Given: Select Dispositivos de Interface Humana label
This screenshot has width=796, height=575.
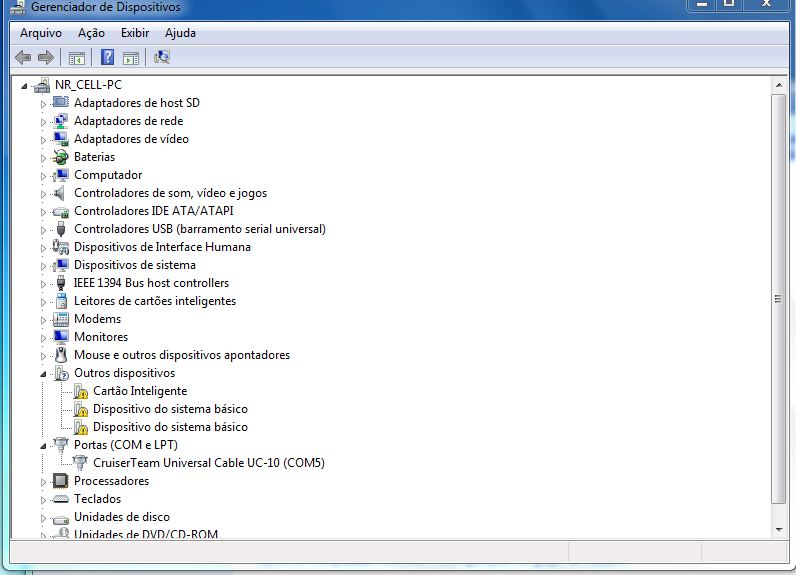Looking at the screenshot, I should click(x=162, y=247).
